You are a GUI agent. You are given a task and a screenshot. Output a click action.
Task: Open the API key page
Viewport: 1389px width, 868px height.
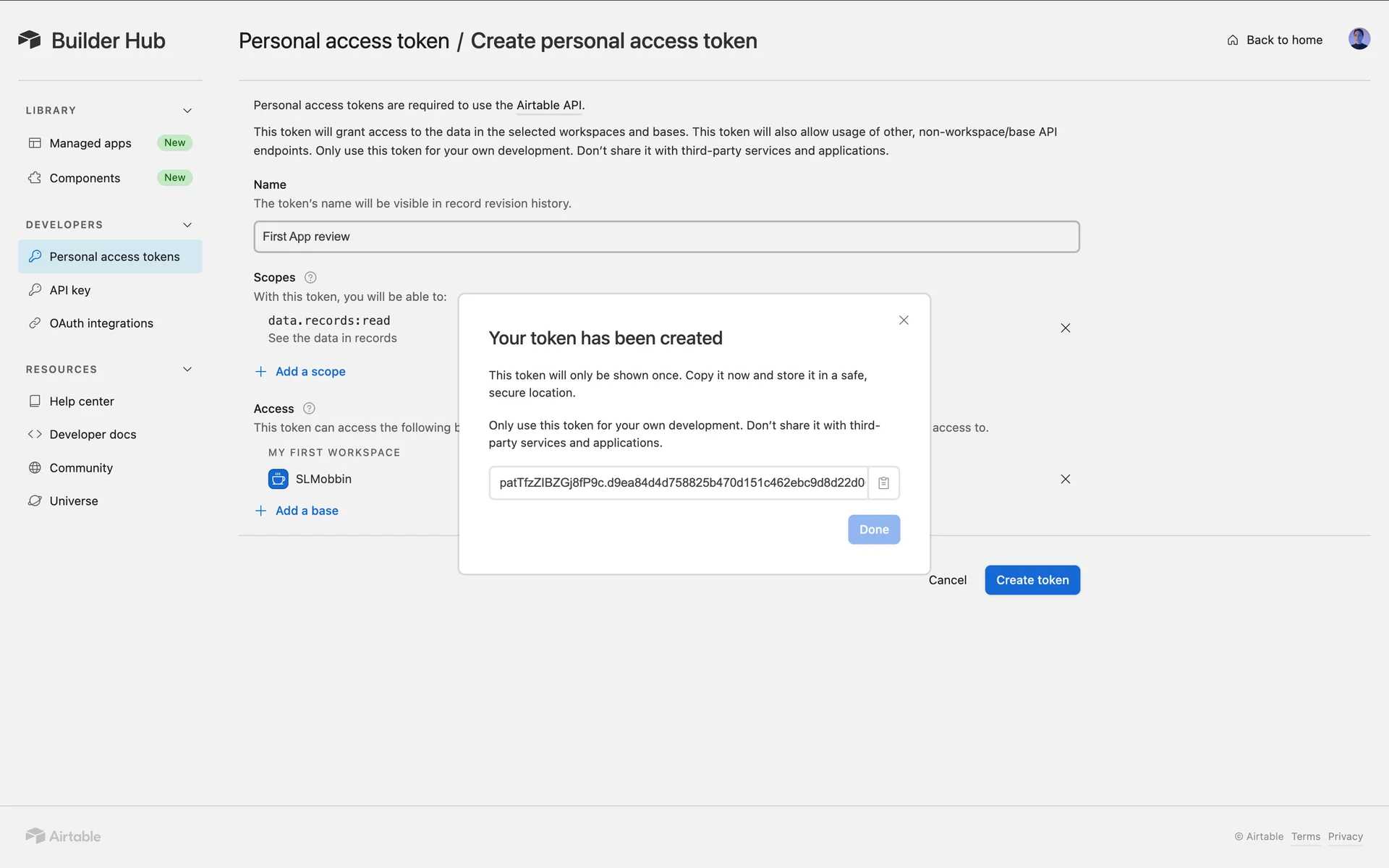click(x=70, y=290)
